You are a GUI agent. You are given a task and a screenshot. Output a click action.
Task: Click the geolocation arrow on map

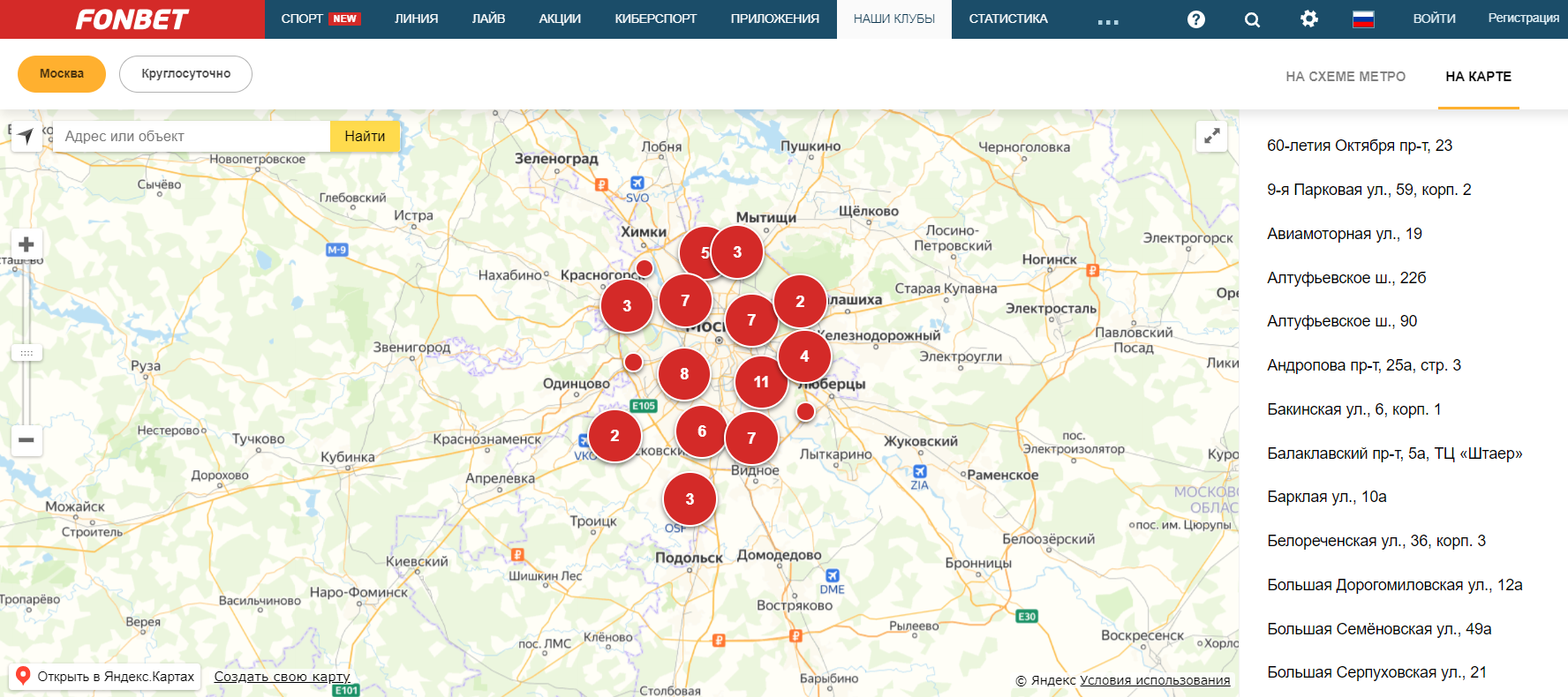pyautogui.click(x=26, y=136)
